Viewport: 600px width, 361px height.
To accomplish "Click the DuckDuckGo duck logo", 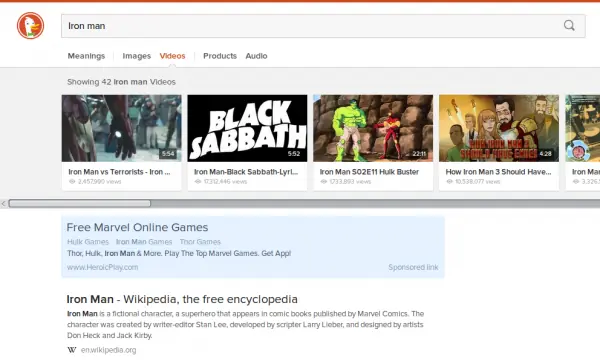I will click(30, 26).
